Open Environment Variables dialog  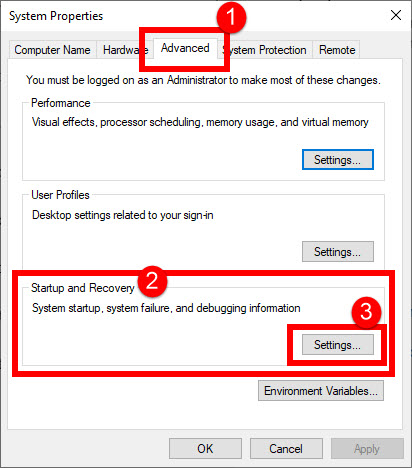pos(321,391)
